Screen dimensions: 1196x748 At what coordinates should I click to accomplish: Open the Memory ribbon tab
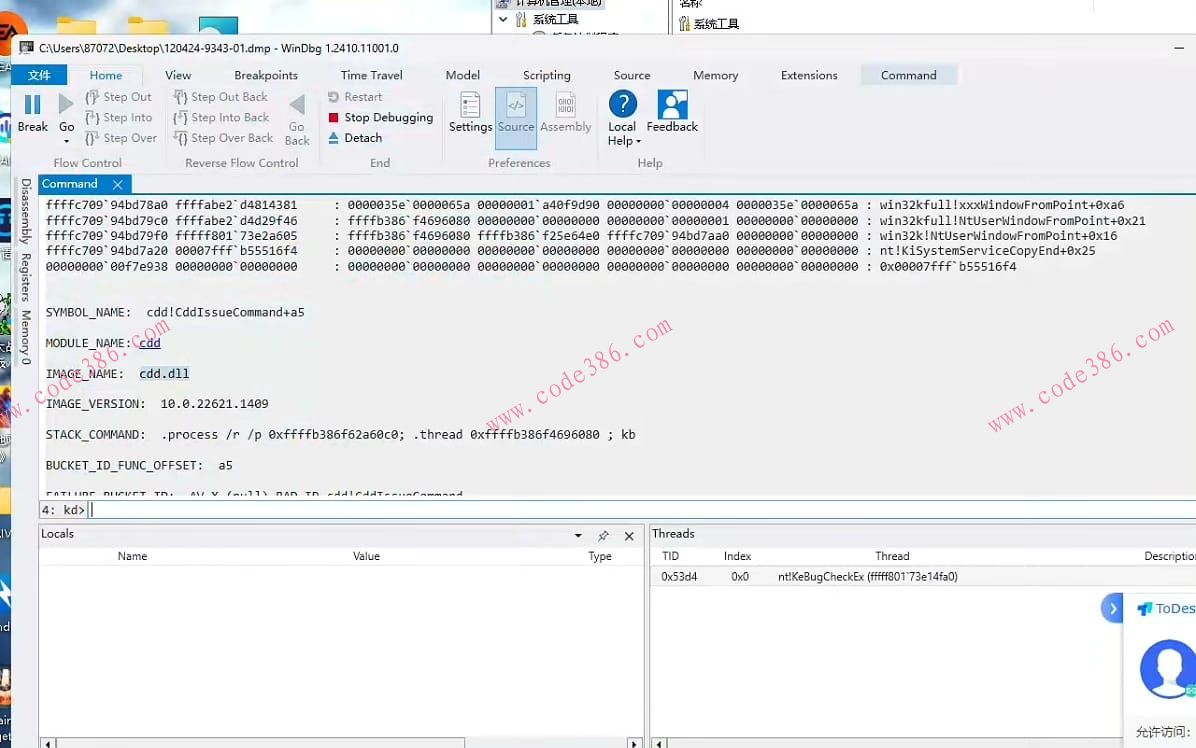click(715, 75)
